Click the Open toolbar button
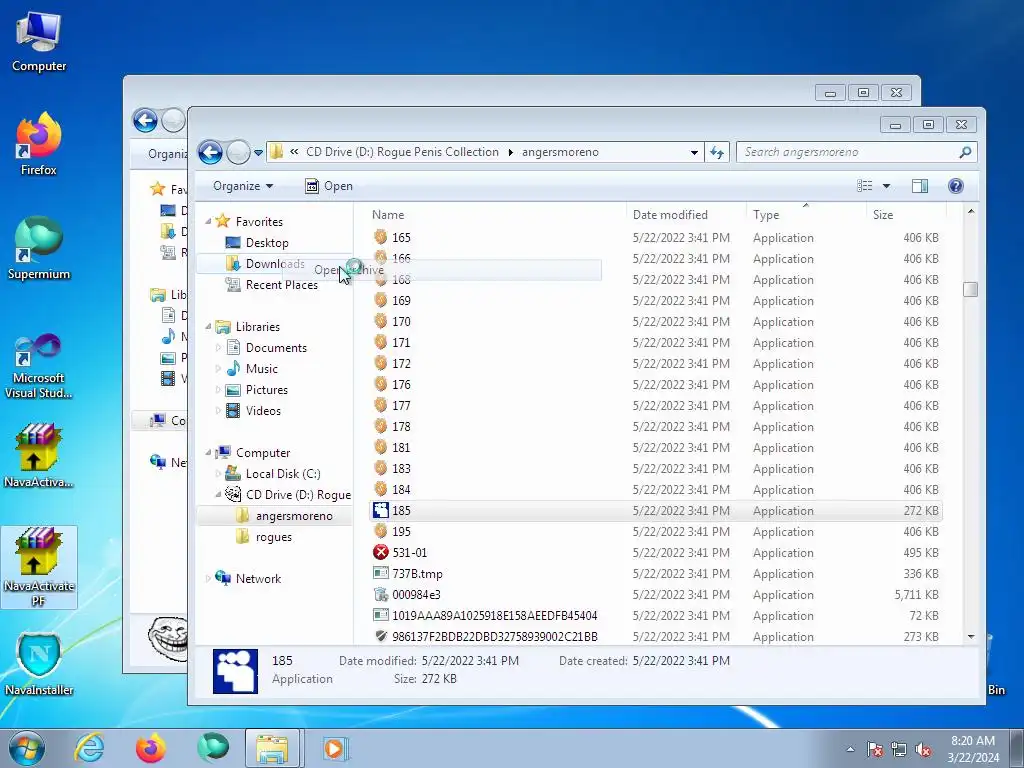Screen dimensions: 1024x768 point(328,186)
